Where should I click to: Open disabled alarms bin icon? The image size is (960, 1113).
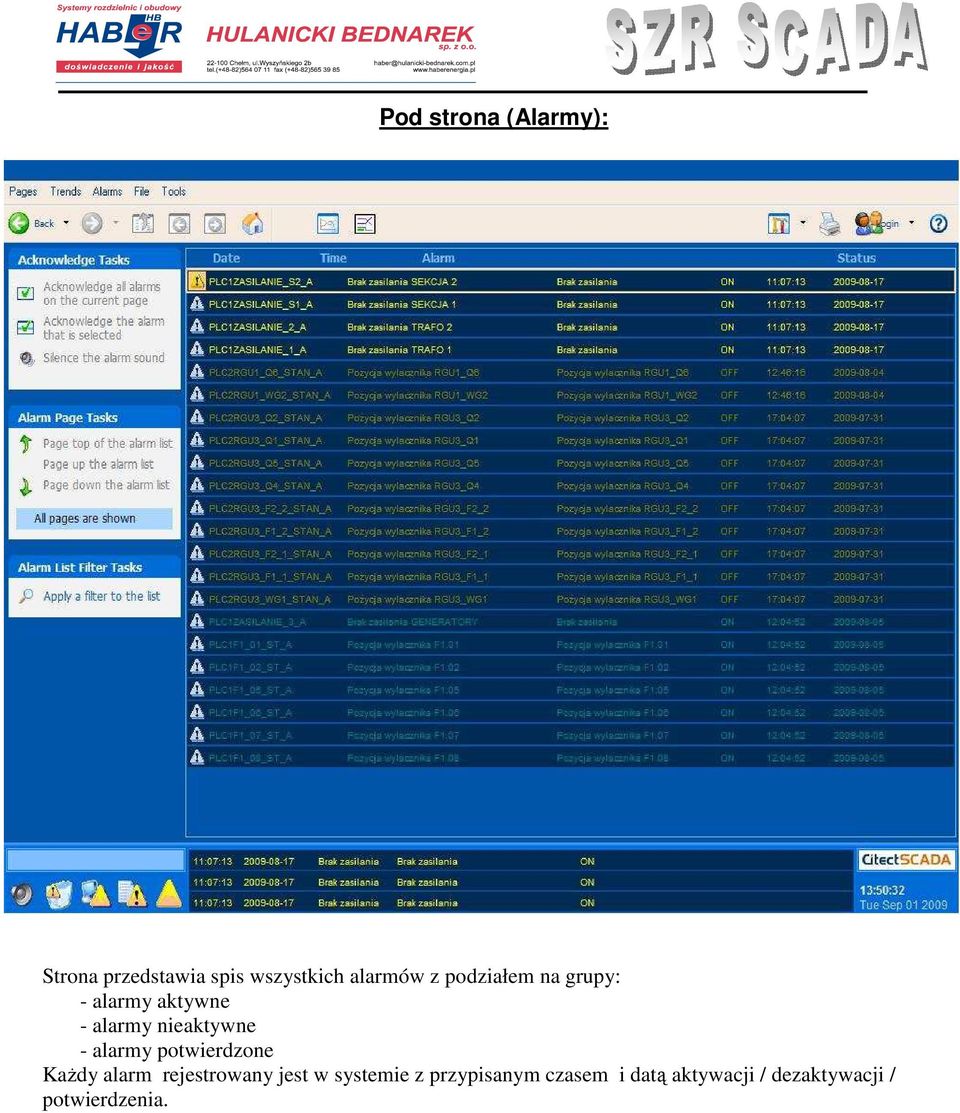point(59,894)
